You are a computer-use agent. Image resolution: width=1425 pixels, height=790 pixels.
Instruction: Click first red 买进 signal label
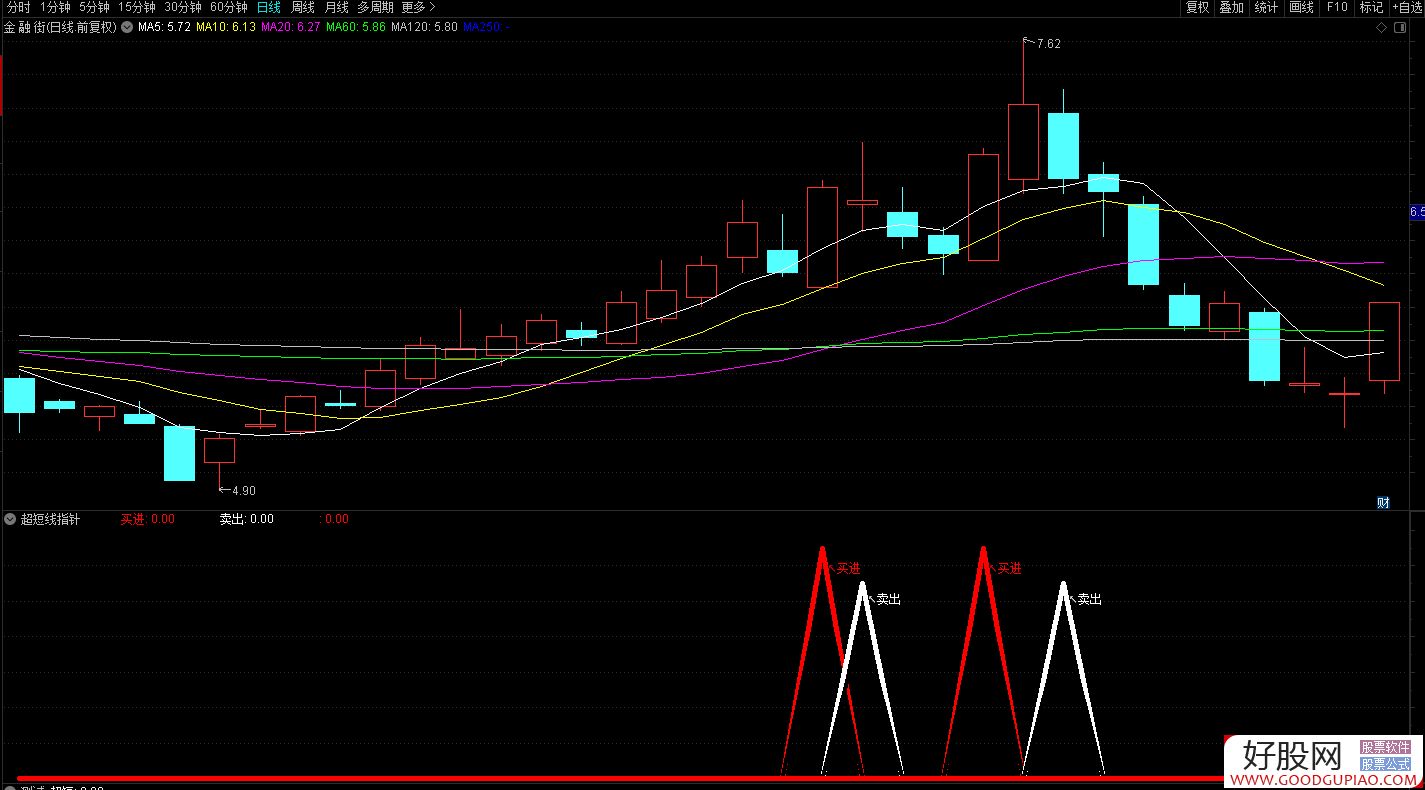click(x=848, y=568)
